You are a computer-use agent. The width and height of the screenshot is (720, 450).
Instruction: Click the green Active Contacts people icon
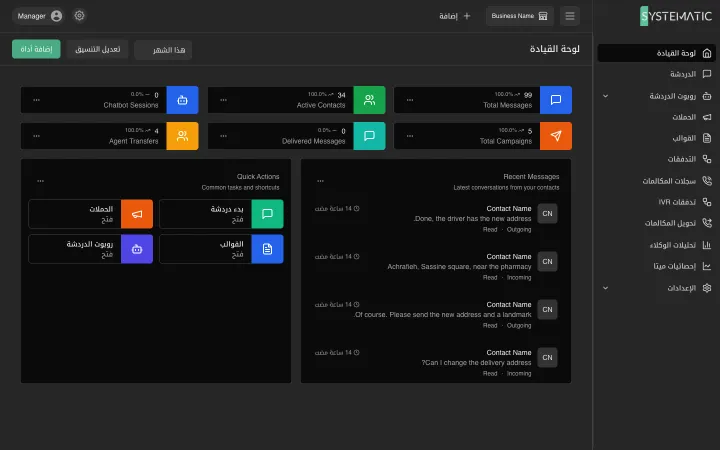point(369,100)
